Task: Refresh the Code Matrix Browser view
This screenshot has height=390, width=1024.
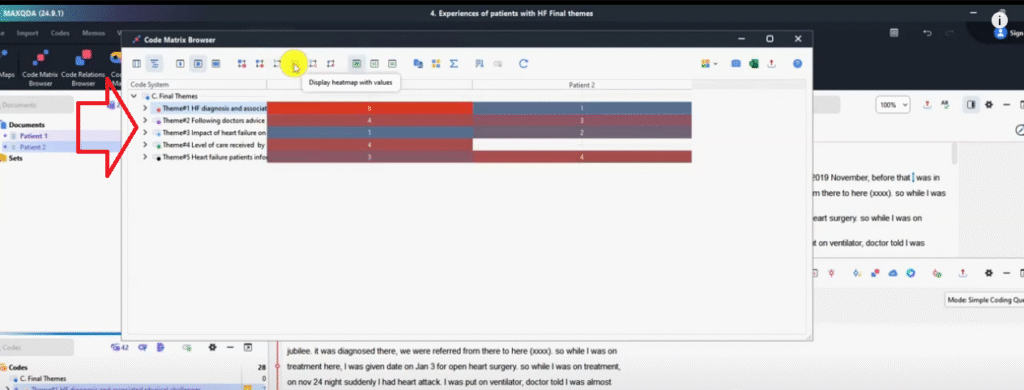Action: pyautogui.click(x=523, y=64)
